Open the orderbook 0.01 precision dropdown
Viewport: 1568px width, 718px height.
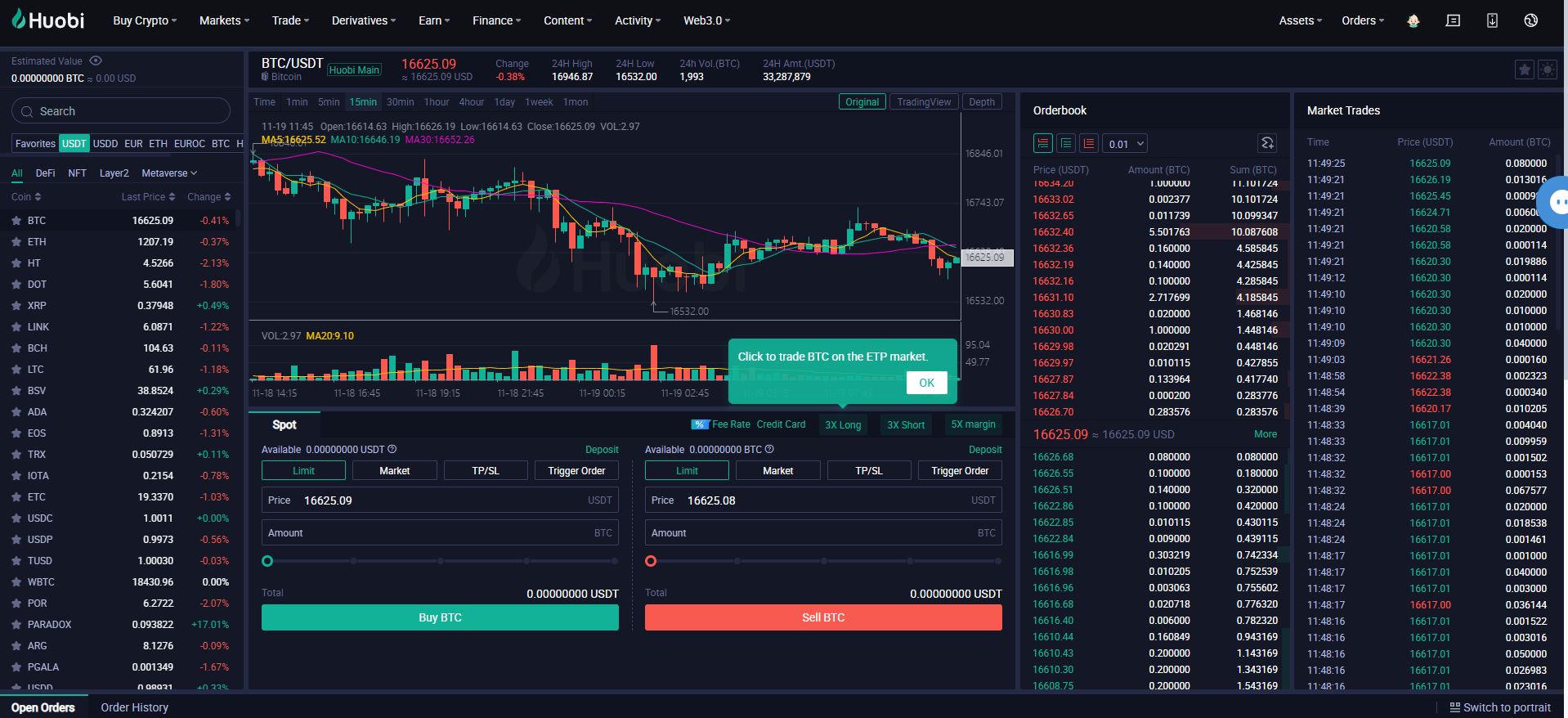click(1125, 143)
